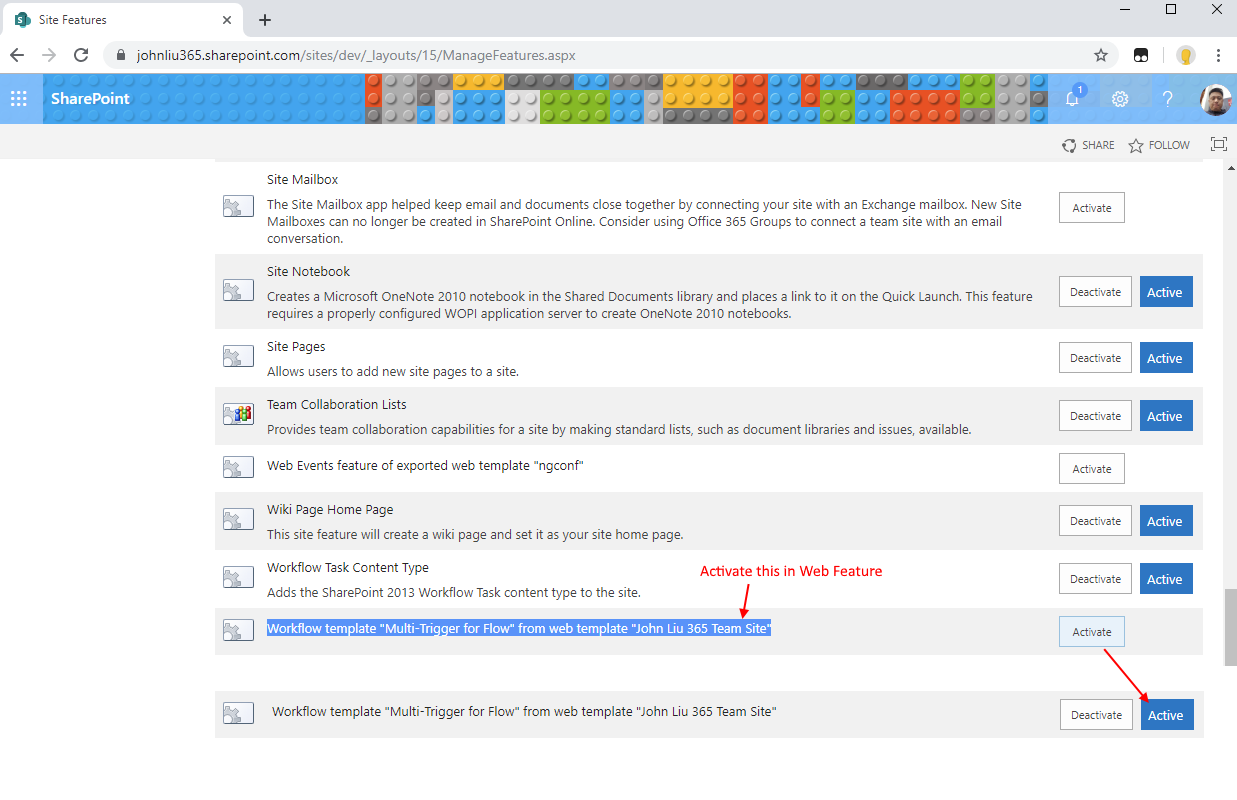Viewport: 1237px width, 800px height.
Task: Open the help question mark
Action: [x=1167, y=98]
